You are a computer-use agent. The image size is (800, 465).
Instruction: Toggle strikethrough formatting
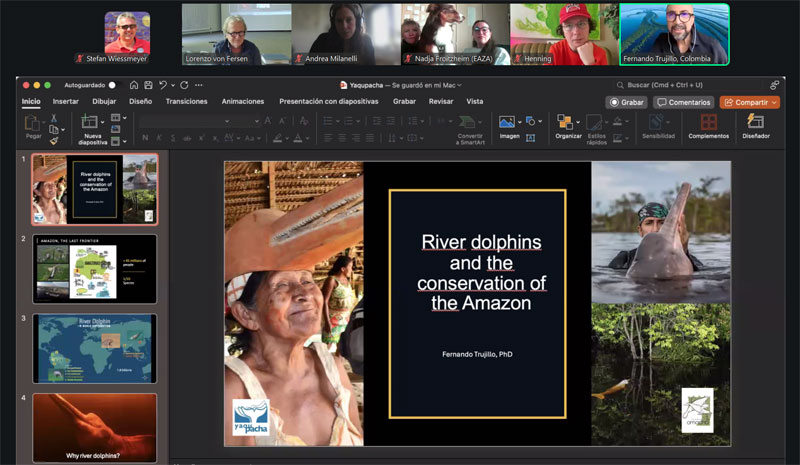click(x=187, y=138)
